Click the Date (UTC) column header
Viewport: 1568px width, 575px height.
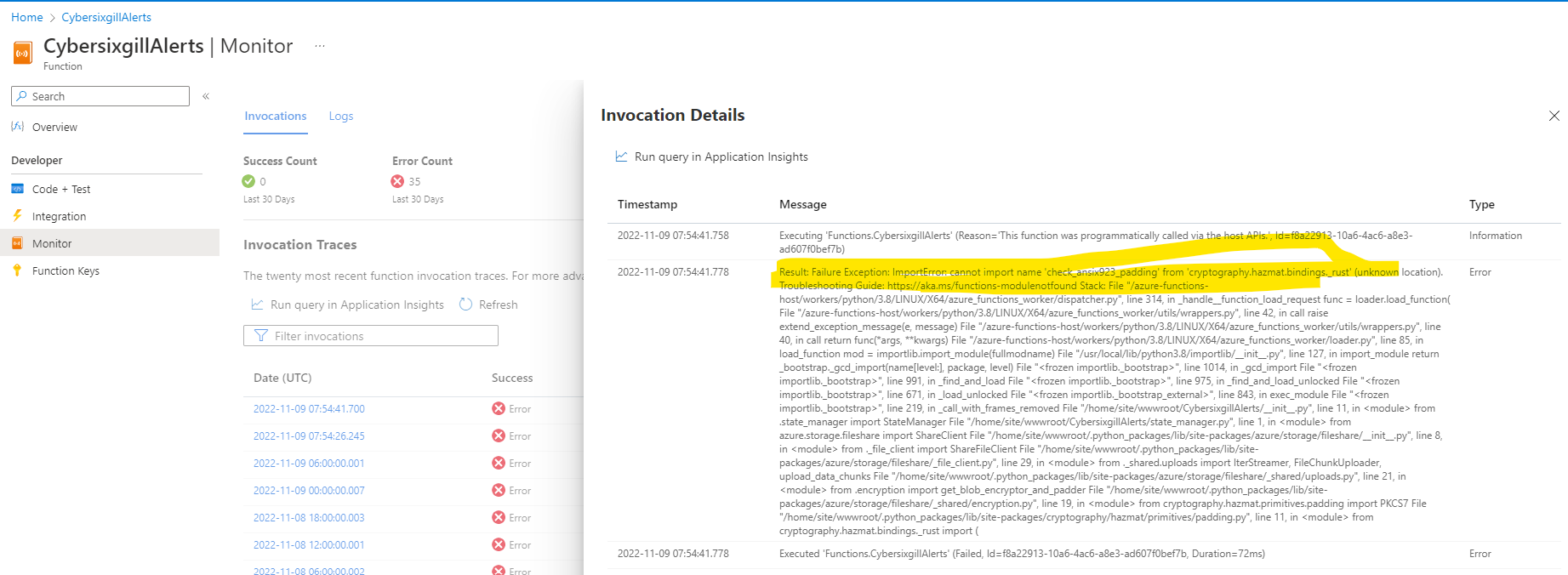pyautogui.click(x=282, y=378)
